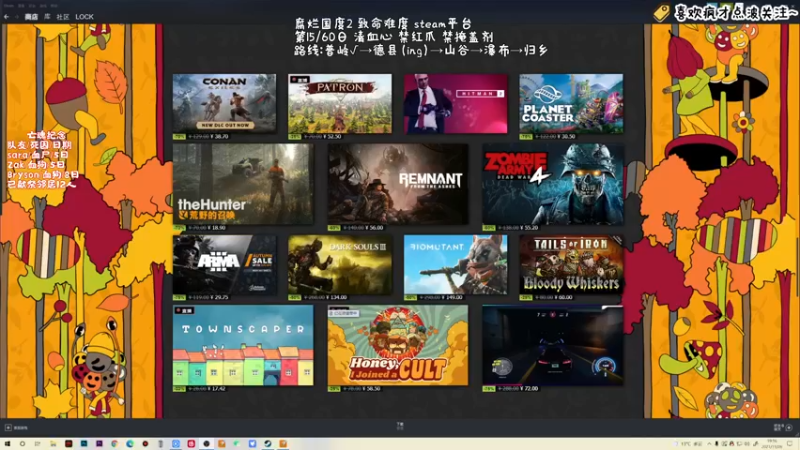The height and width of the screenshot is (450, 800).
Task: Click the ¥30.50 price under Planet Coaster
Action: pos(565,137)
